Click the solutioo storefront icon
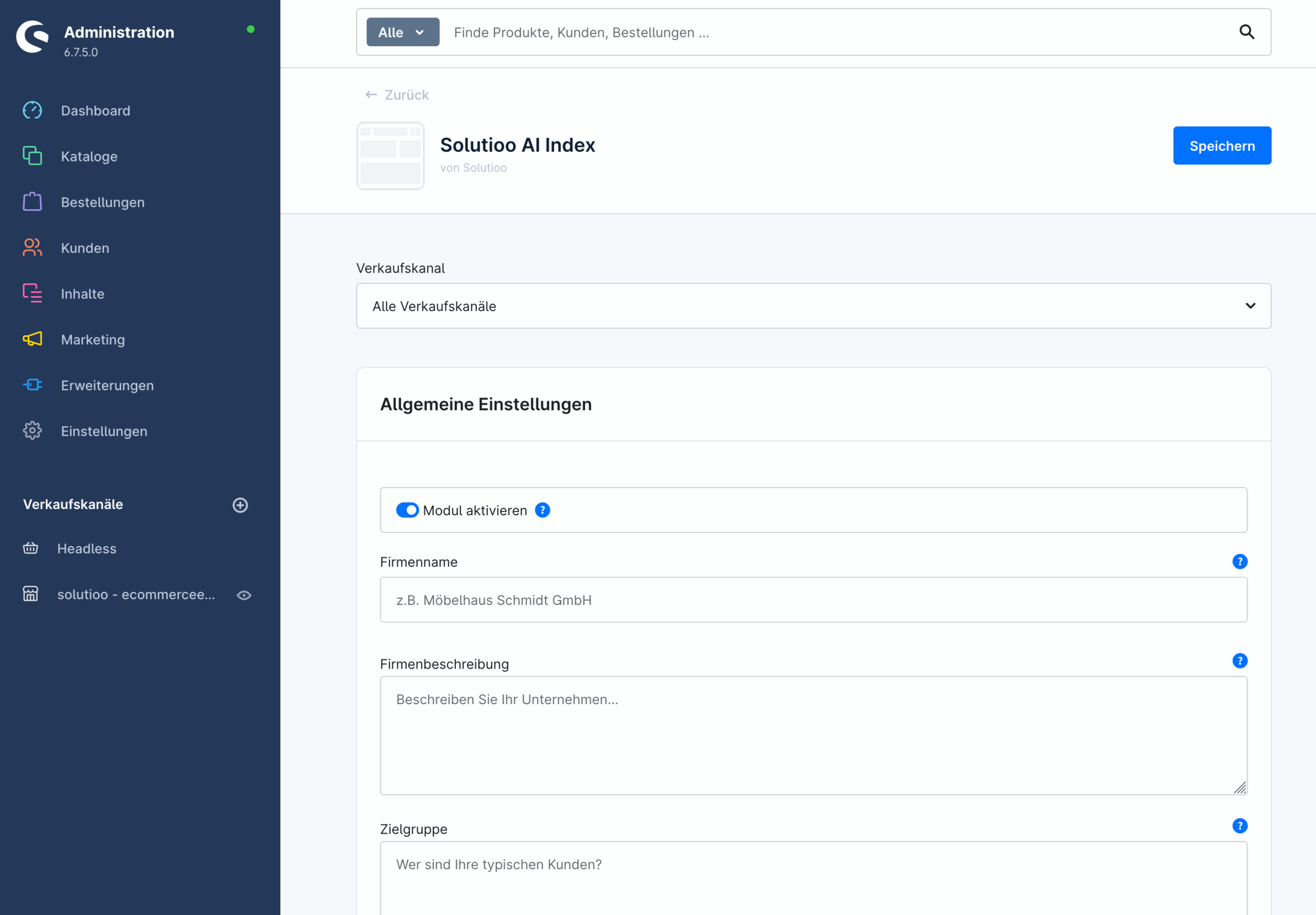The width and height of the screenshot is (1316, 915). coord(30,594)
